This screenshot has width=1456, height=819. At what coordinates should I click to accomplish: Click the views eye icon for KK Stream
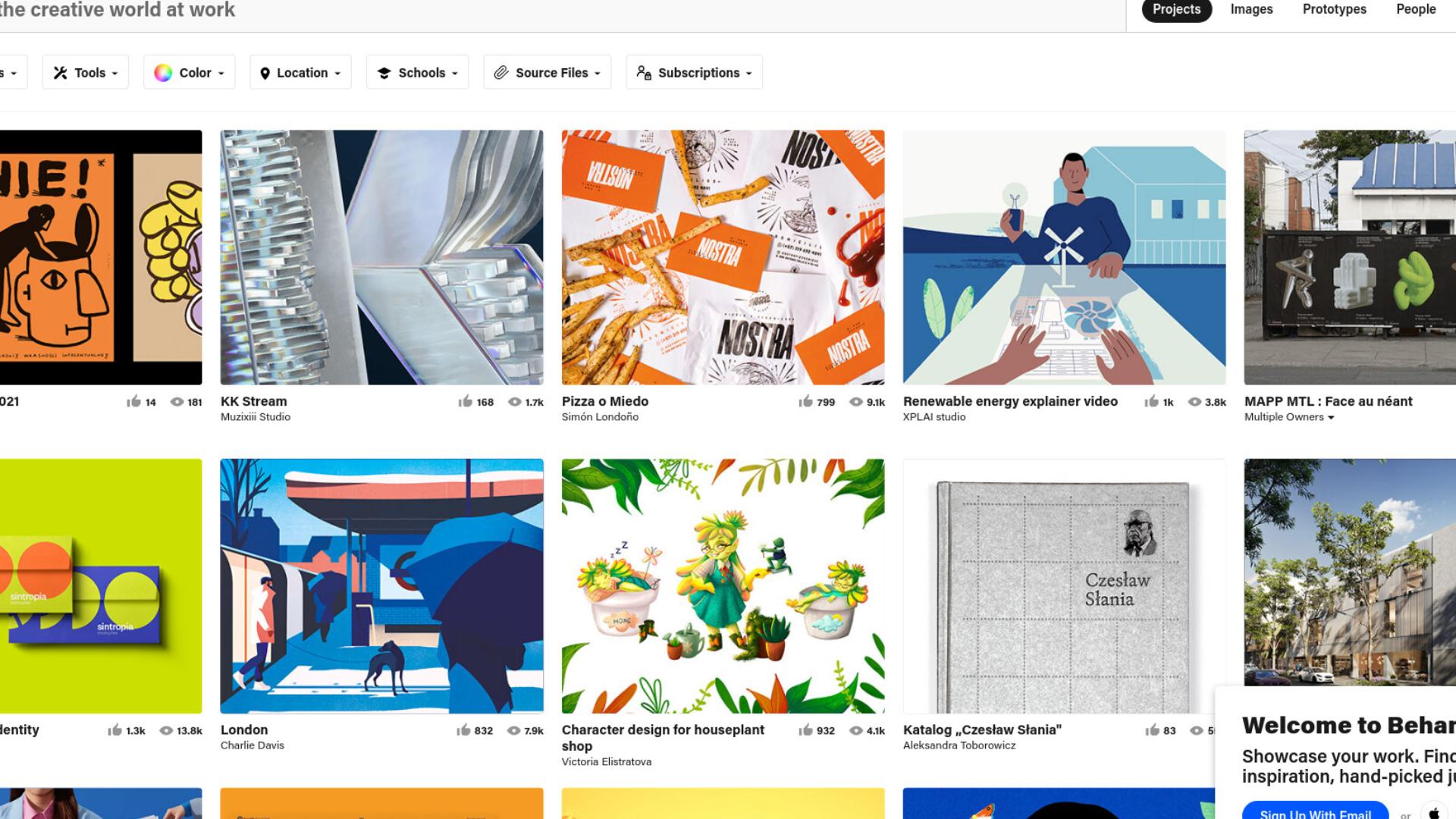coord(514,402)
